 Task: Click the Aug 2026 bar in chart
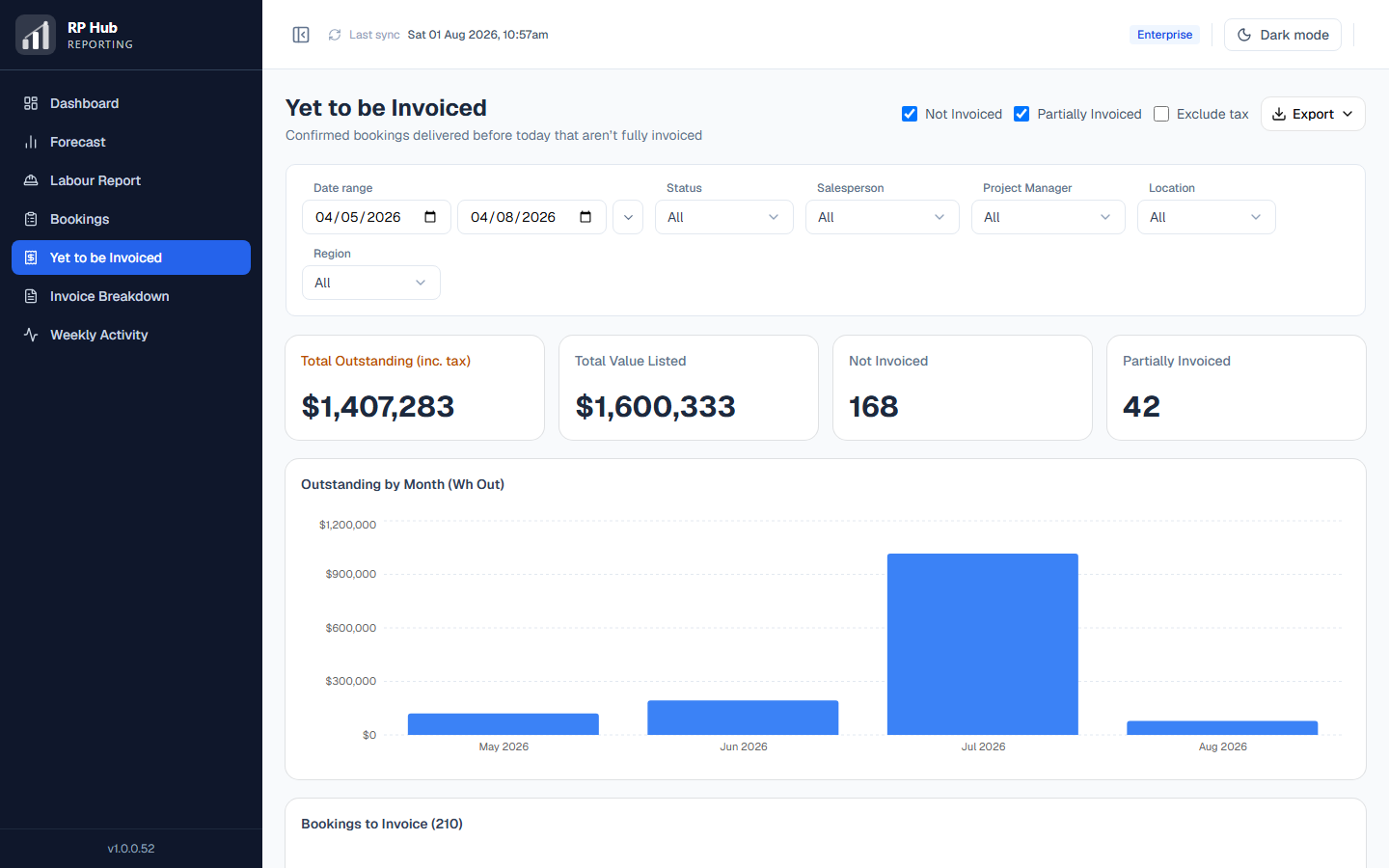click(x=1222, y=728)
